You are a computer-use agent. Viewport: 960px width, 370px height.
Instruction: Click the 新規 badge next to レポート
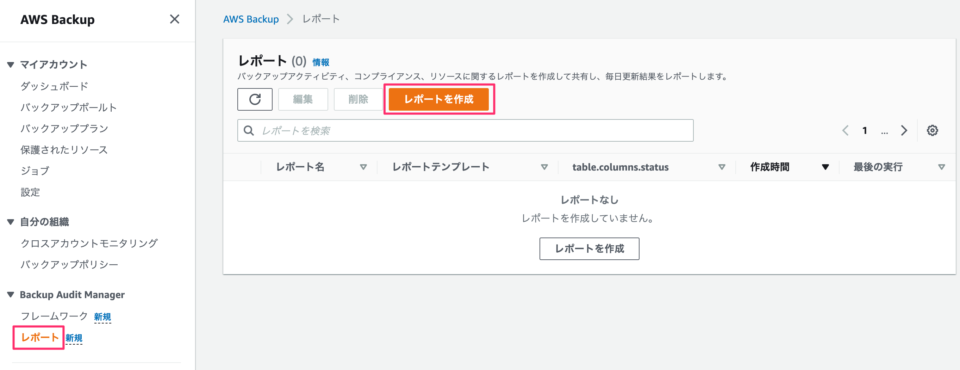pos(74,338)
